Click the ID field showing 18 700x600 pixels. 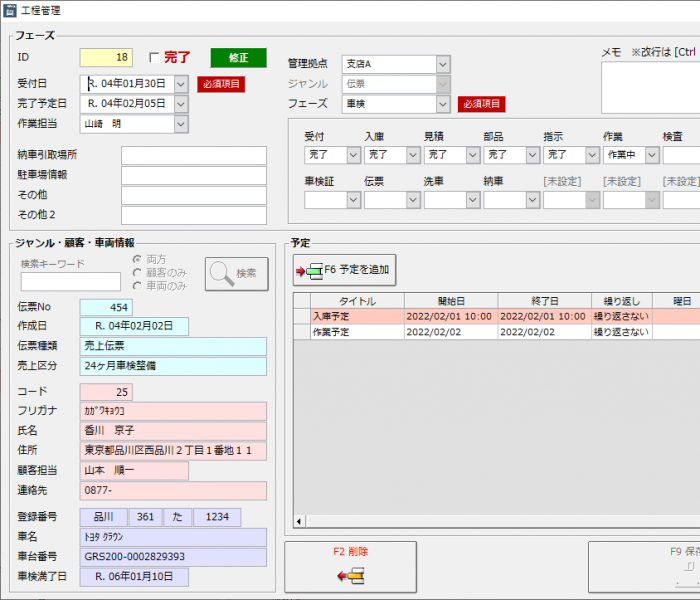tap(106, 58)
